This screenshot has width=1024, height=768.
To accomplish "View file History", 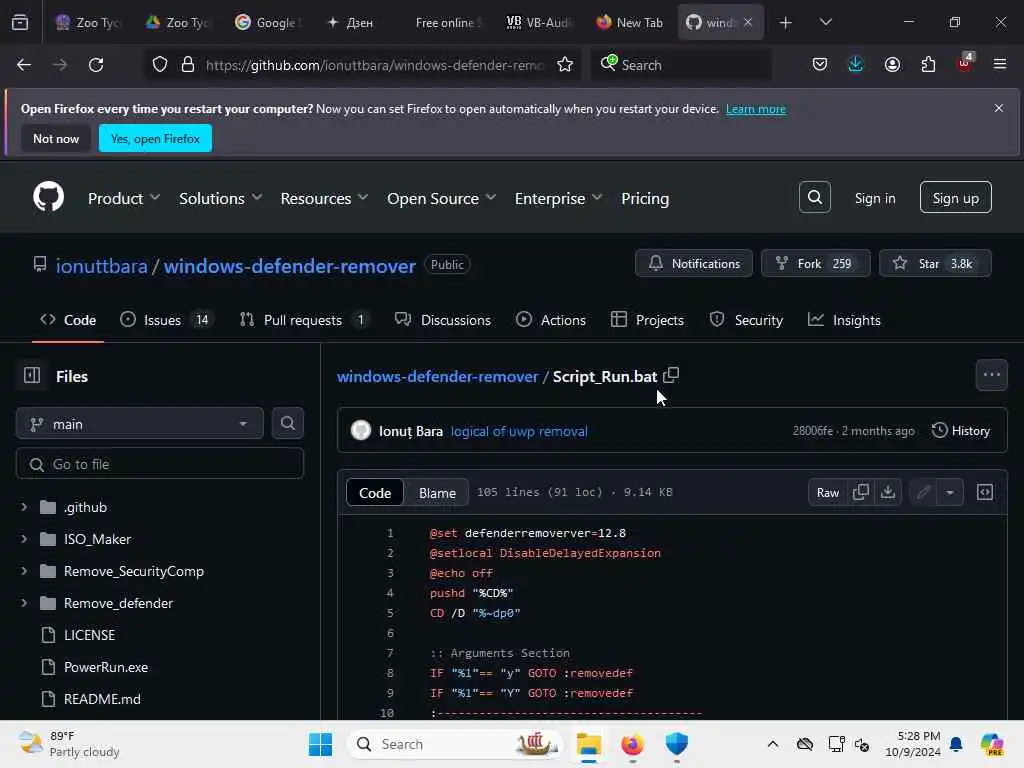I will (961, 430).
